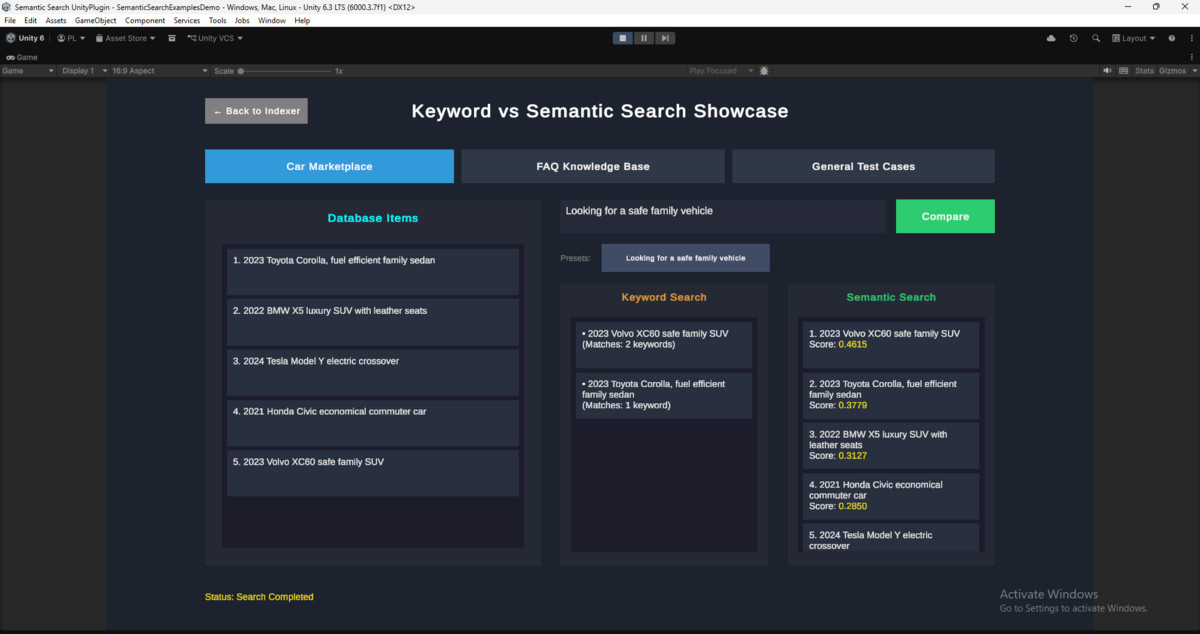Image resolution: width=1200 pixels, height=634 pixels.
Task: Open the Tools menu
Action: (x=217, y=20)
